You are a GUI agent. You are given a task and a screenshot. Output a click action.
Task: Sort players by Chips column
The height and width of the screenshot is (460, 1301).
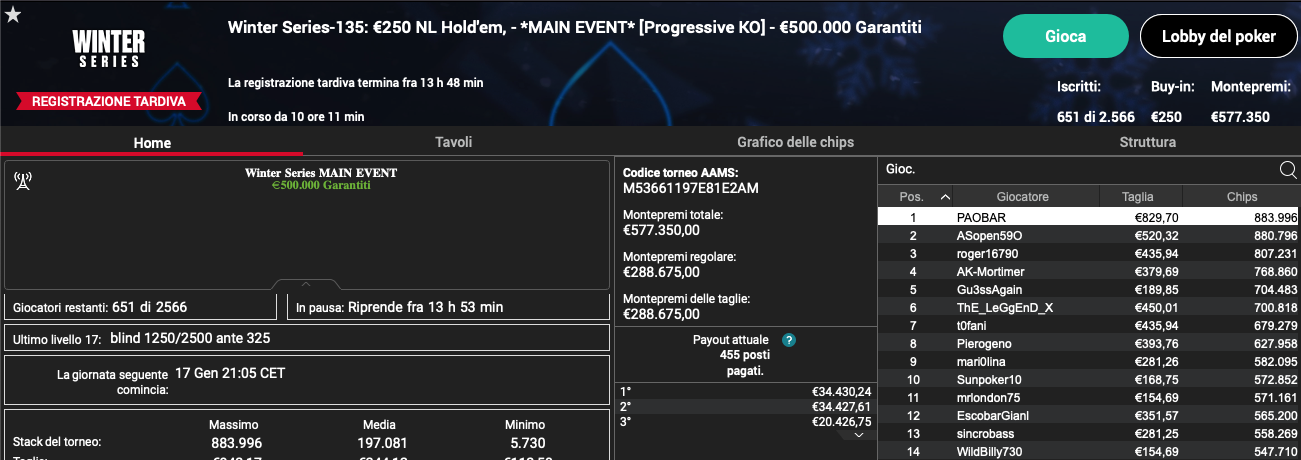coord(1242,197)
